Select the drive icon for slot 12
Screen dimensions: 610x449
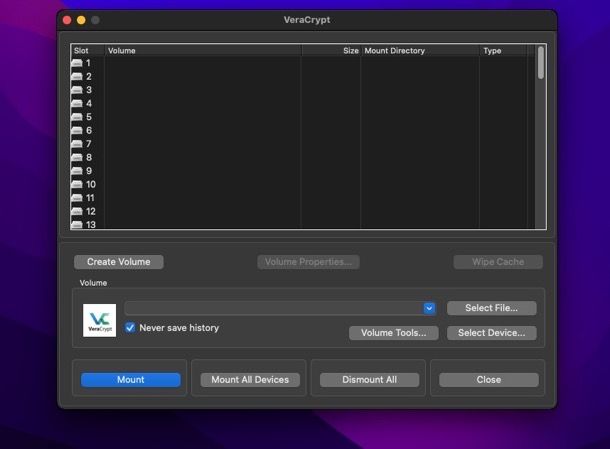click(77, 211)
